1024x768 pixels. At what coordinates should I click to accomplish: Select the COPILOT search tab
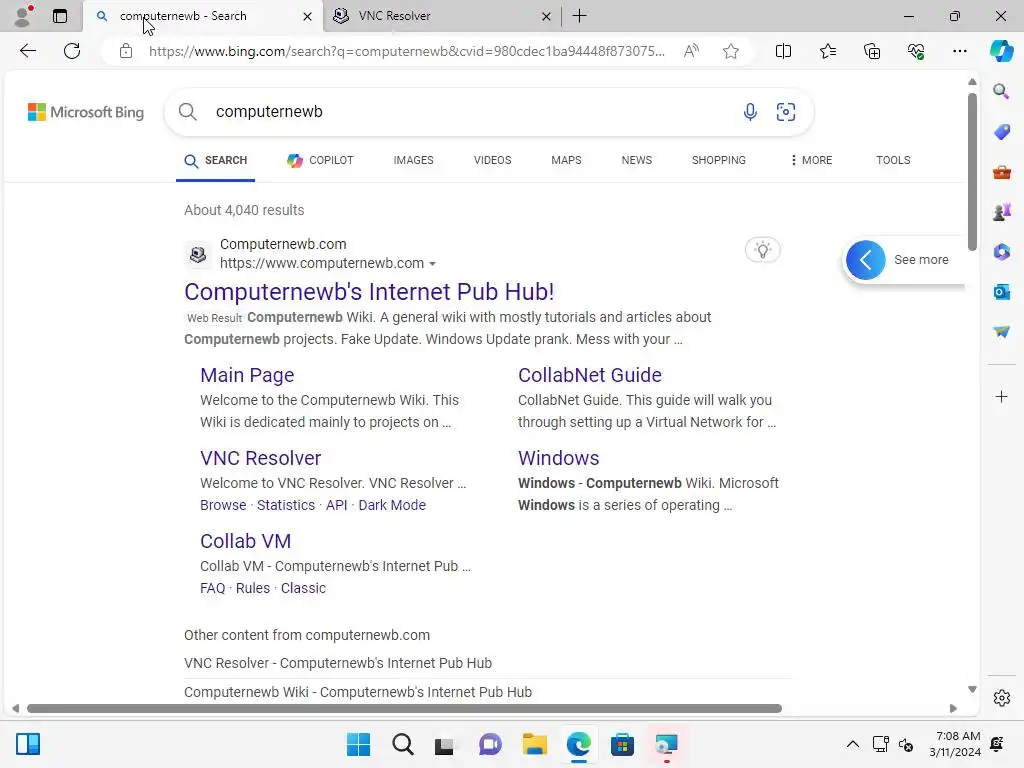(x=321, y=160)
